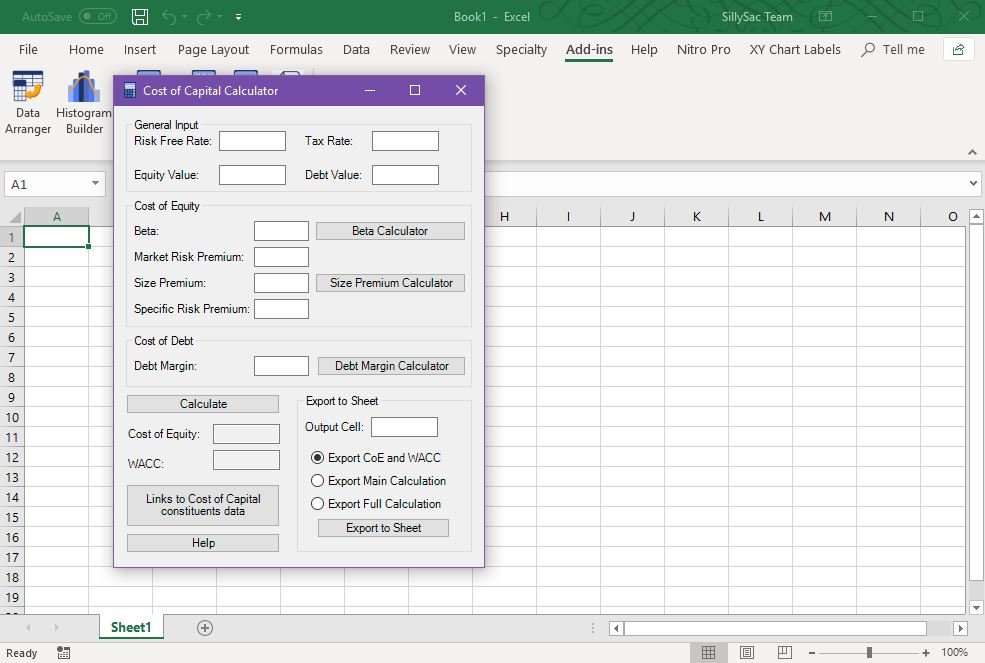Open the Beta Calculator
The width and height of the screenshot is (985, 663).
pyautogui.click(x=390, y=231)
